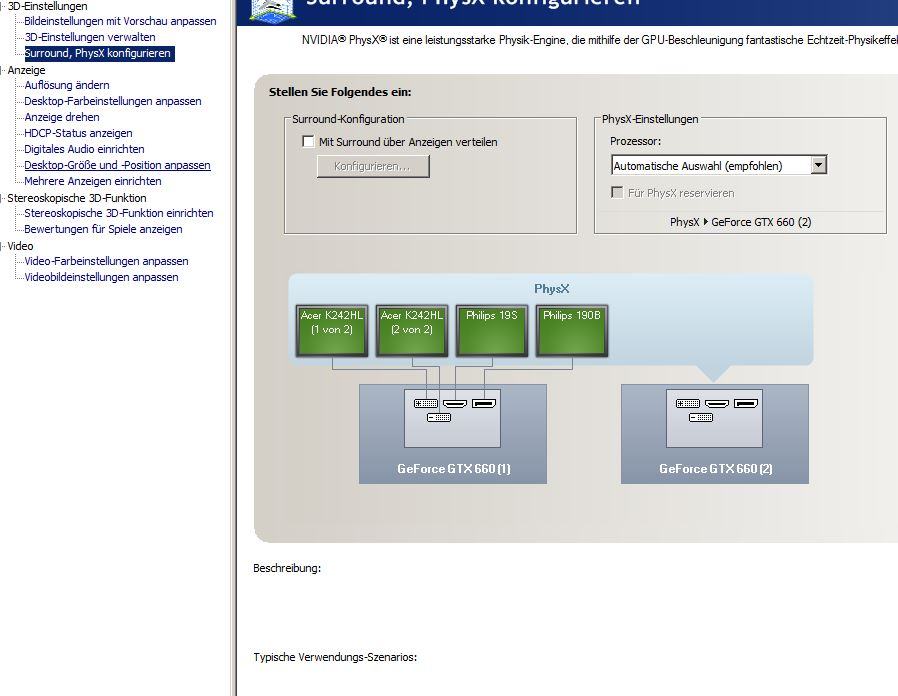Select the Philips 19S monitor icon
Viewport: 898px width, 696px height.
pos(491,331)
